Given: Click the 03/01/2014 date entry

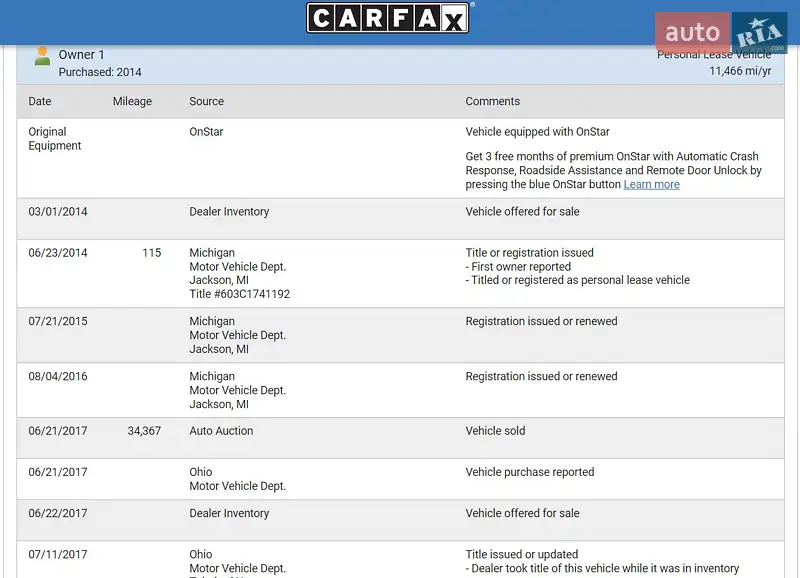Looking at the screenshot, I should click(57, 212).
